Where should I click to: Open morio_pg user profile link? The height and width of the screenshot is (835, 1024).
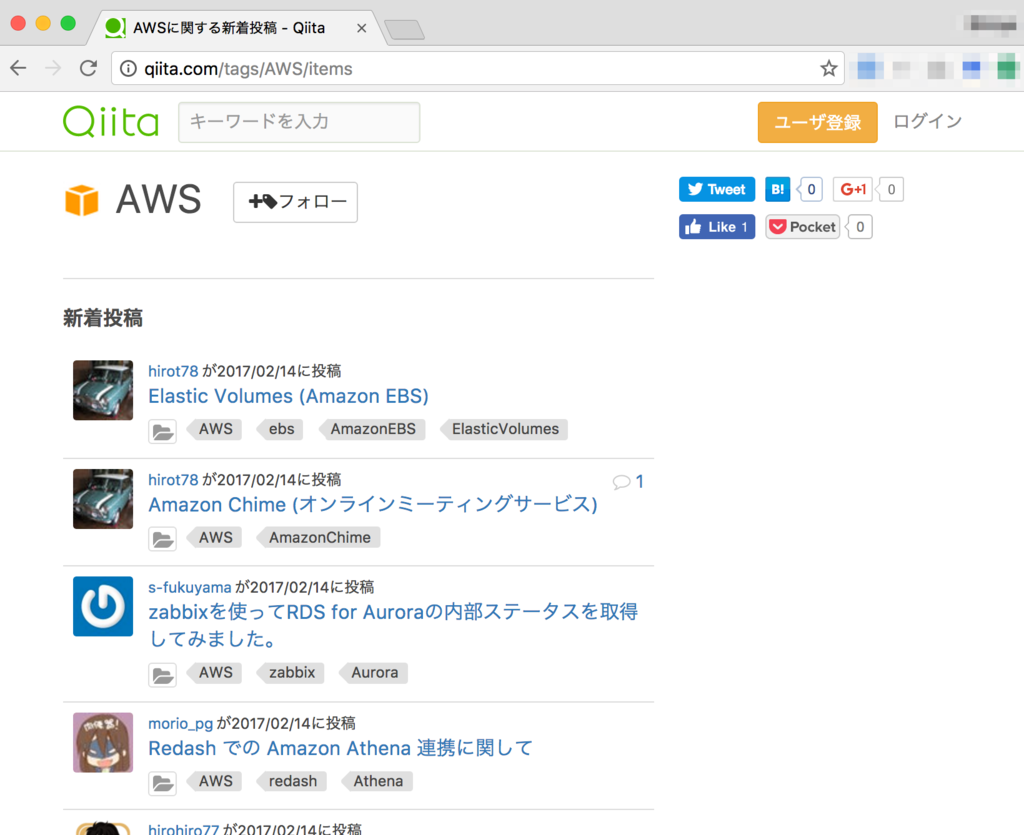(180, 724)
